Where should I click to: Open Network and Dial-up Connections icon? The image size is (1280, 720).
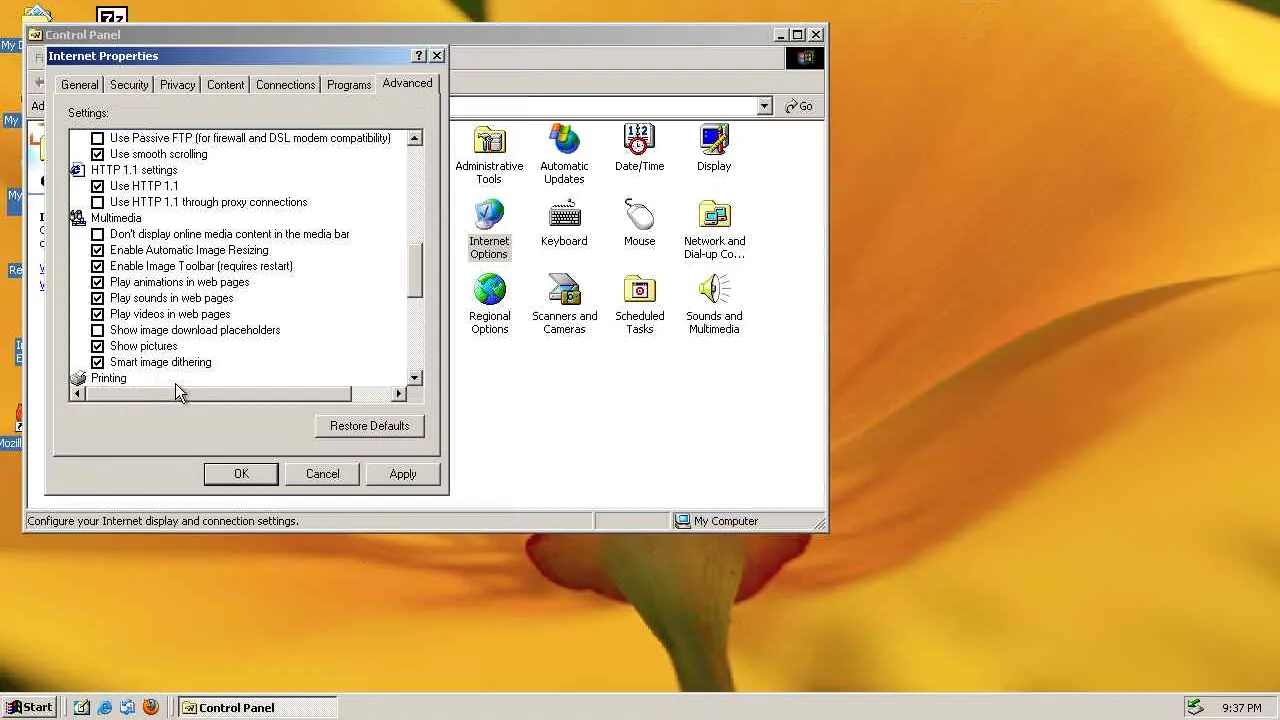(714, 230)
